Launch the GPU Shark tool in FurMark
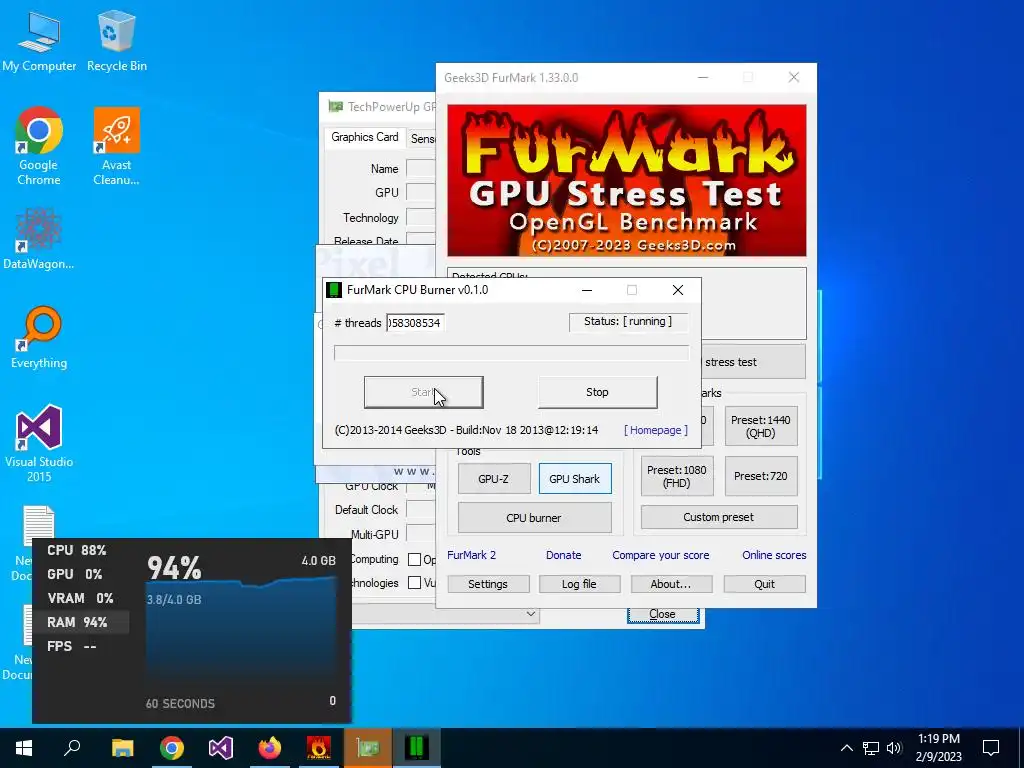 click(575, 479)
